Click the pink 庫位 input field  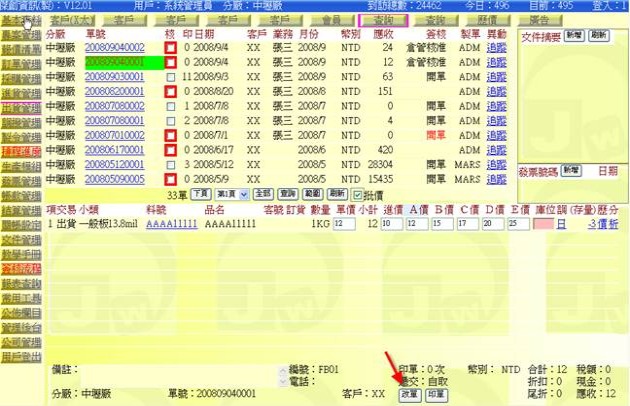pyautogui.click(x=542, y=225)
